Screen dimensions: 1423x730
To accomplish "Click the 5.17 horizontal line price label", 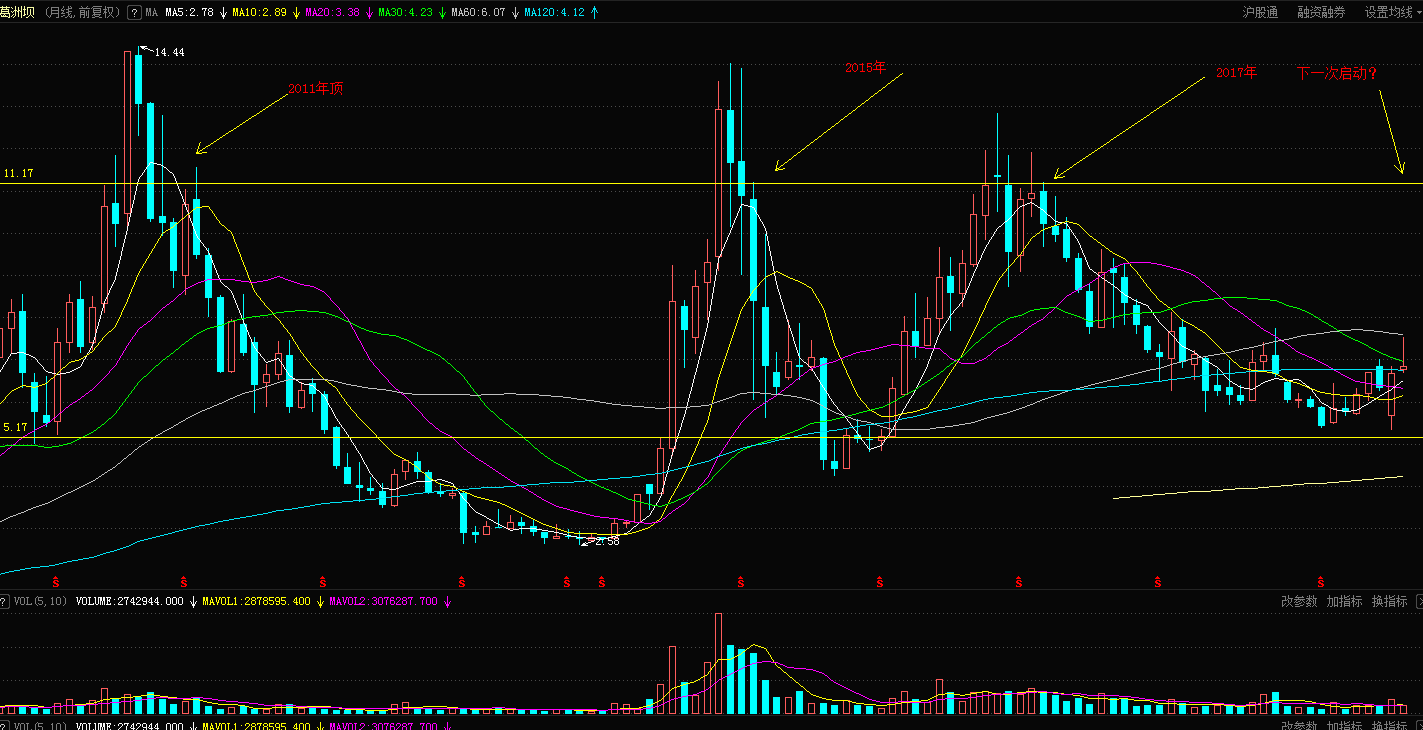I will pos(15,427).
